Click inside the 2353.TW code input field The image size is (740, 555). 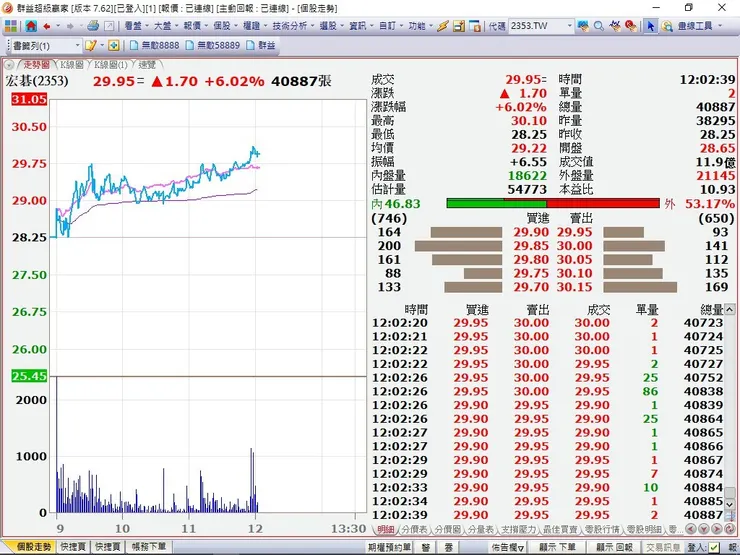[x=536, y=26]
